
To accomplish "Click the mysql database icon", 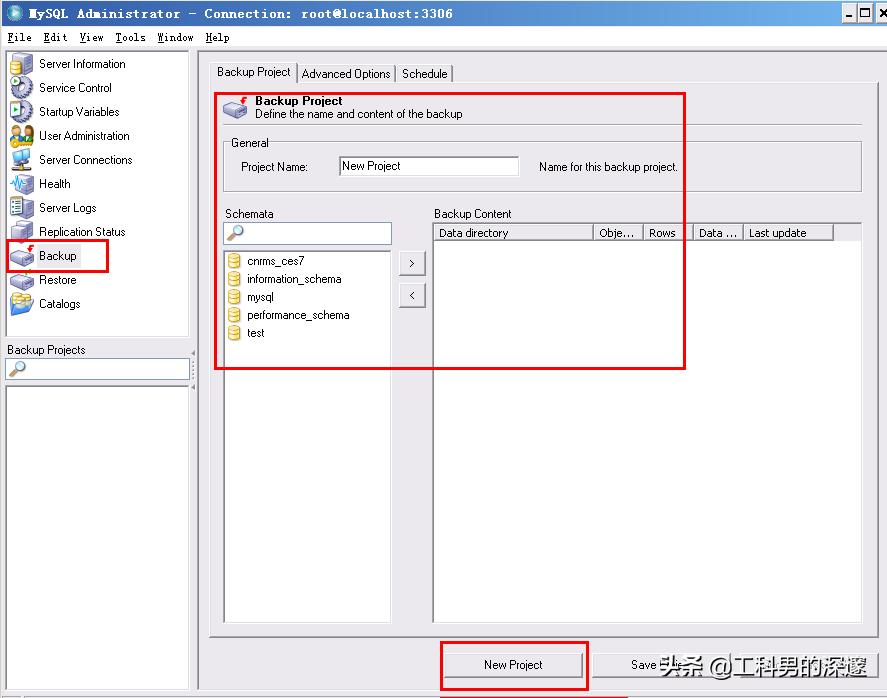I will click(x=234, y=297).
